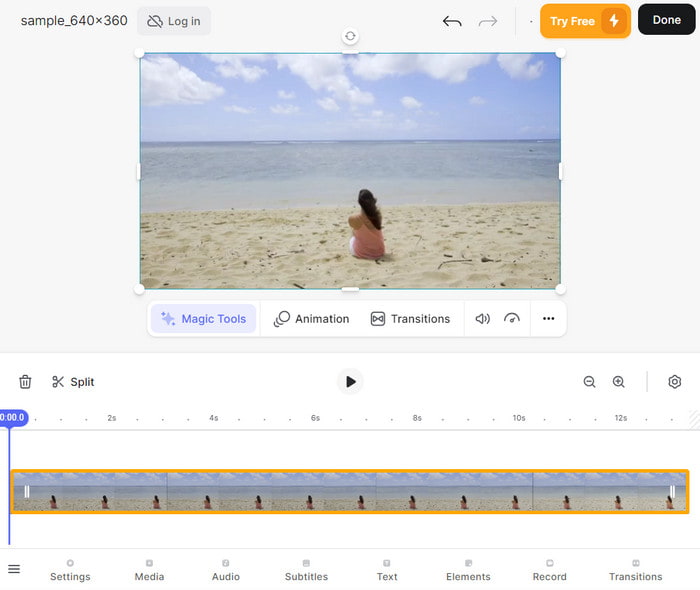The image size is (700, 590).
Task: Click the 6s mark on the ruler
Action: pyautogui.click(x=315, y=418)
